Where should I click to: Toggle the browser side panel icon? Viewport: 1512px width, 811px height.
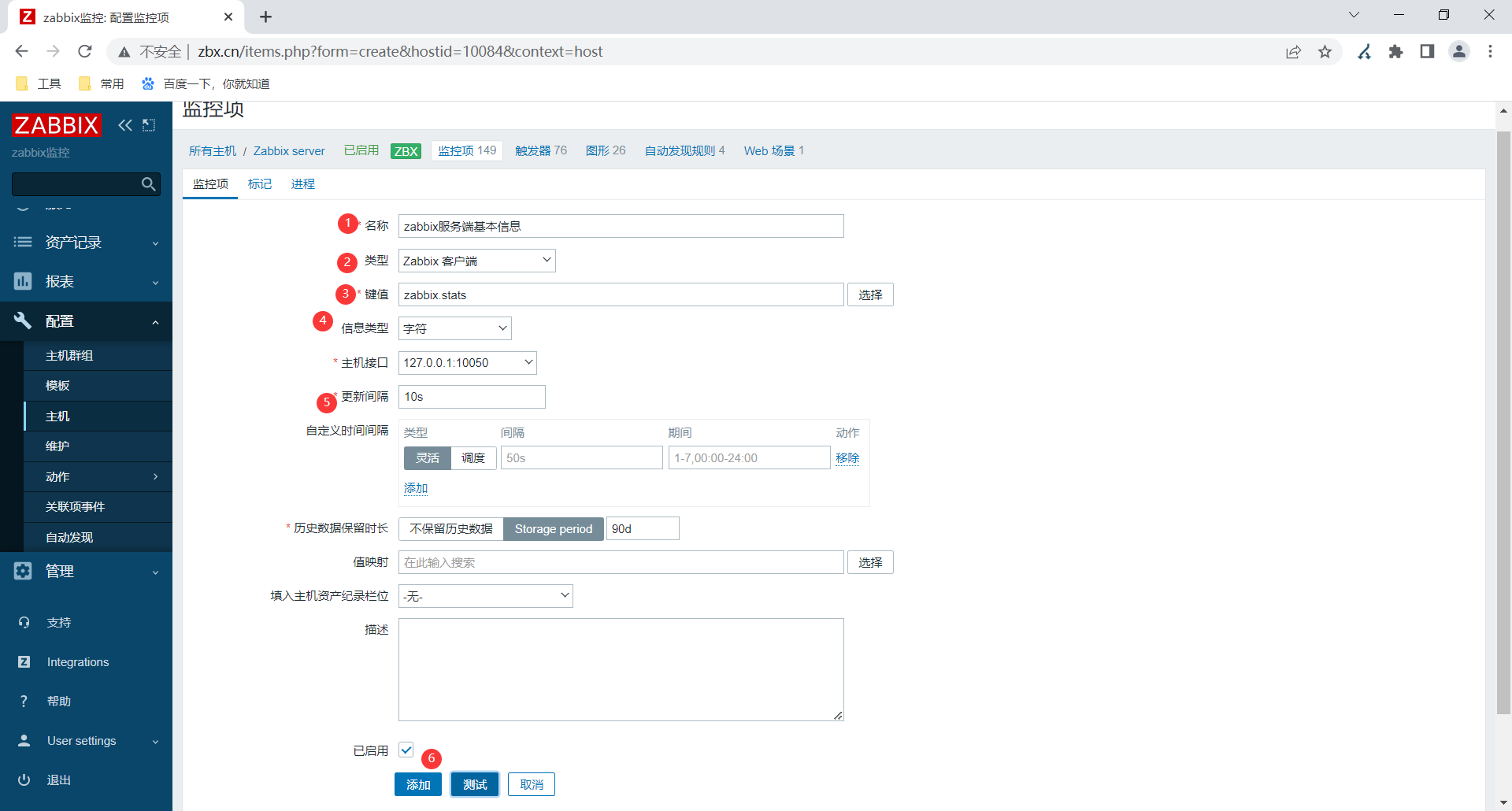click(x=1427, y=52)
